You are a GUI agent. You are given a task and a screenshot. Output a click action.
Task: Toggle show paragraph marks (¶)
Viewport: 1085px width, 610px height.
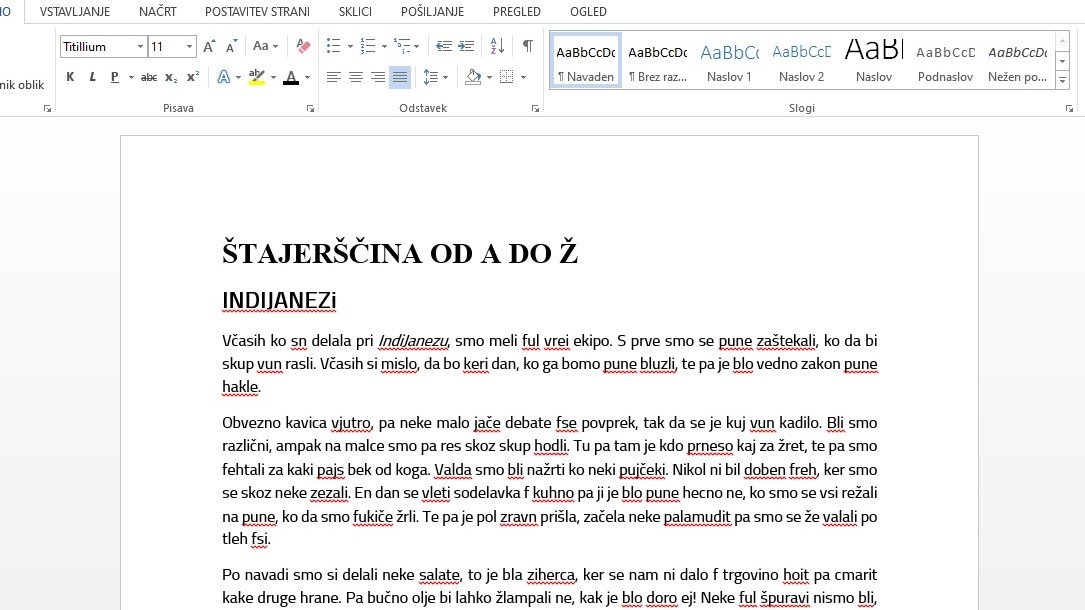(x=527, y=46)
